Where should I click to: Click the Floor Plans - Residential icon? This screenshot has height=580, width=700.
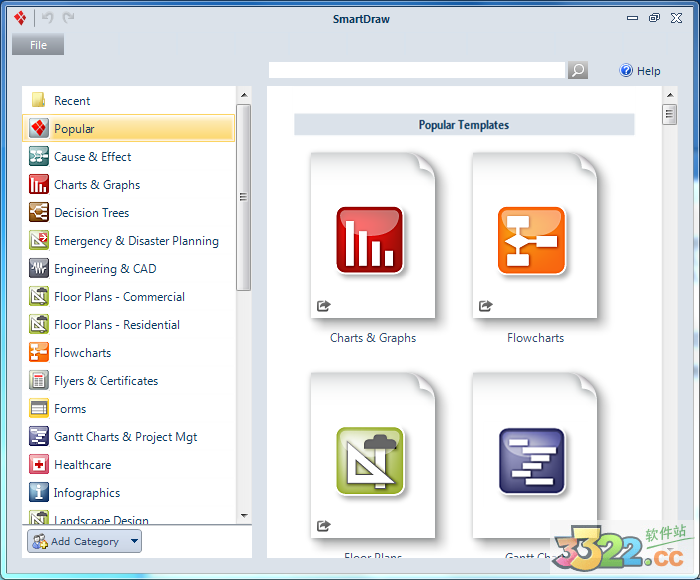39,324
